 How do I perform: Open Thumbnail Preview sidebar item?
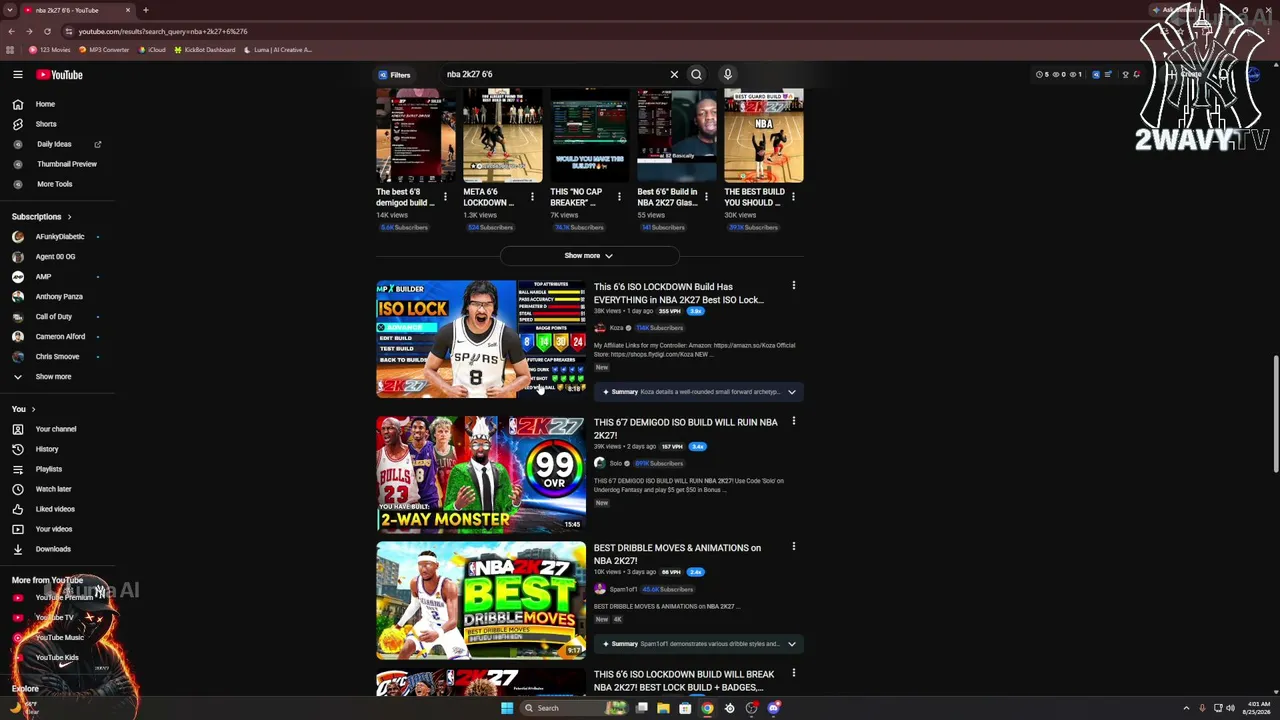pos(67,164)
